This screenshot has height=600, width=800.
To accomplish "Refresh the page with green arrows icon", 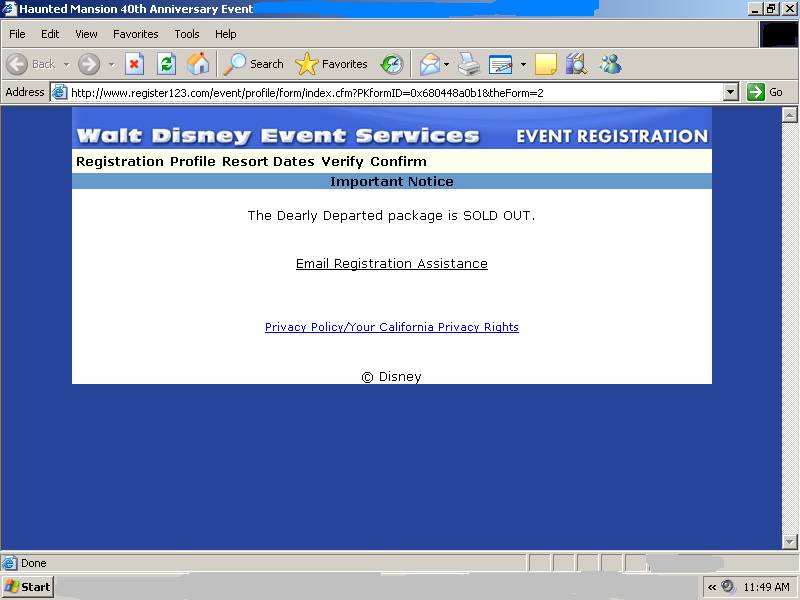I will click(166, 64).
